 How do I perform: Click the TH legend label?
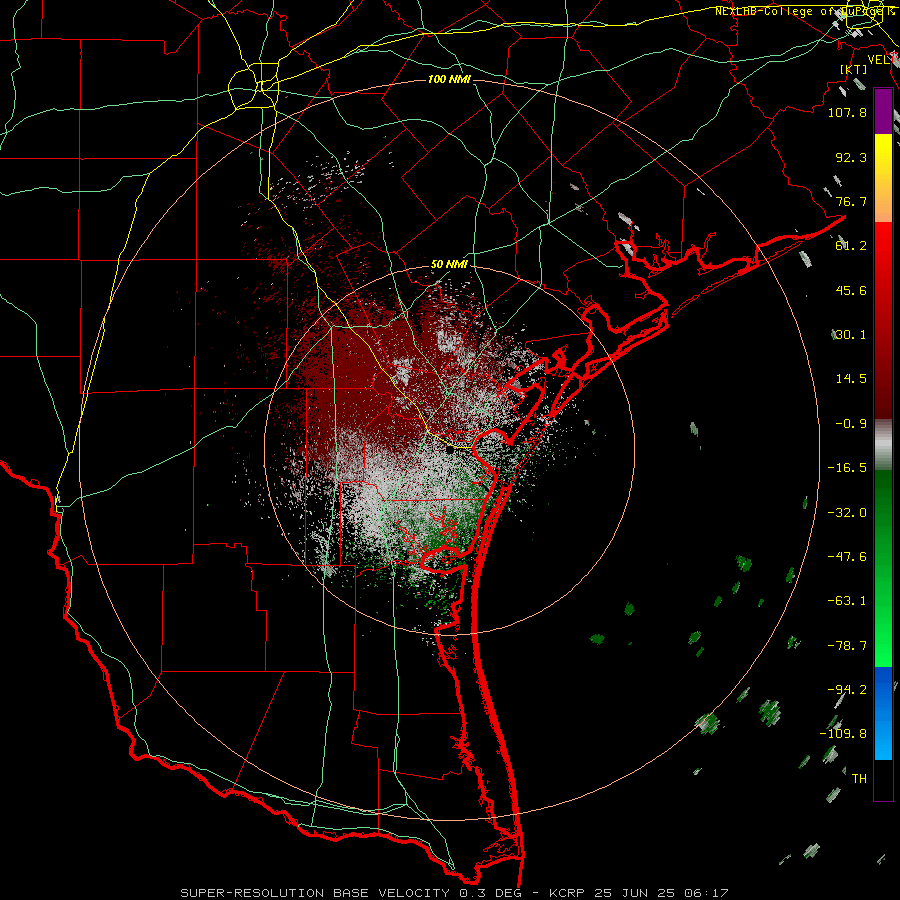tap(859, 779)
